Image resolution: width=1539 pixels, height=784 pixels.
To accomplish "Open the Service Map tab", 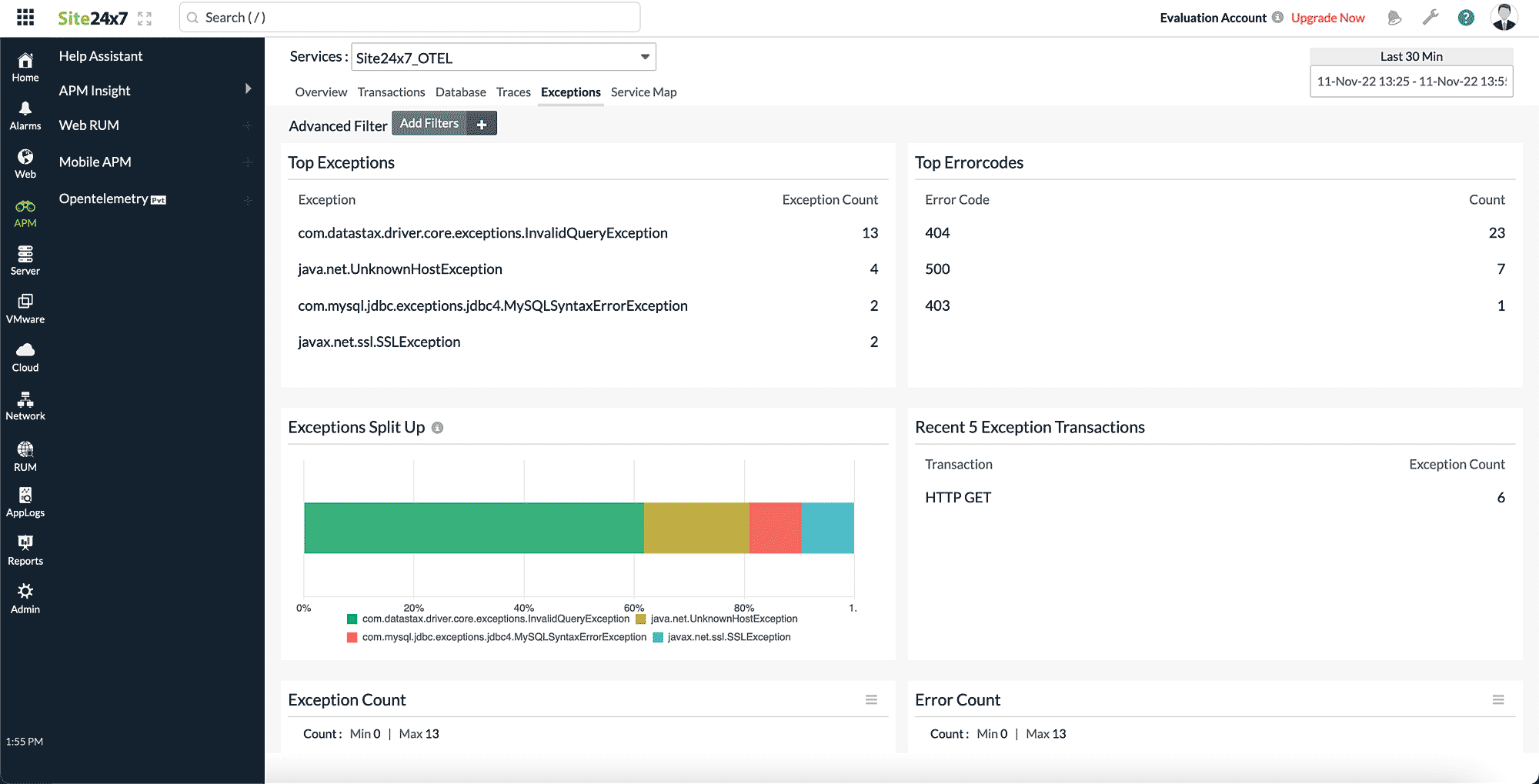I will pos(643,92).
